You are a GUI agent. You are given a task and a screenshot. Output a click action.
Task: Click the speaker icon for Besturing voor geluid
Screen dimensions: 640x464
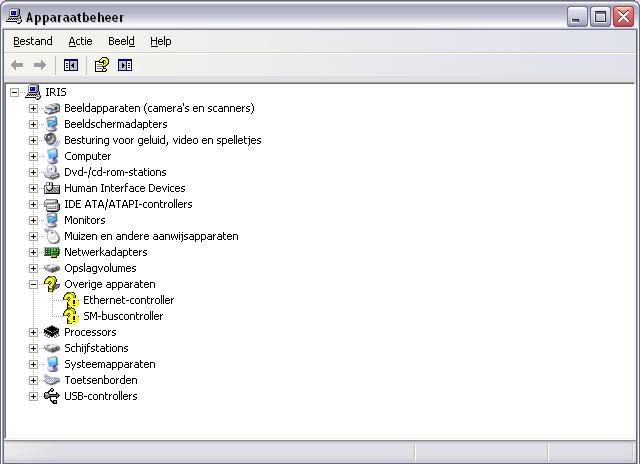[52, 140]
